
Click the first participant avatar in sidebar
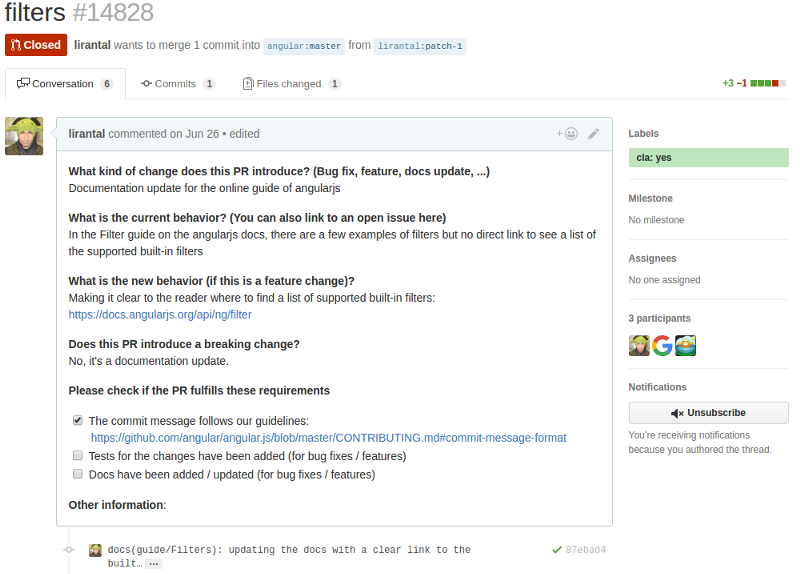639,345
